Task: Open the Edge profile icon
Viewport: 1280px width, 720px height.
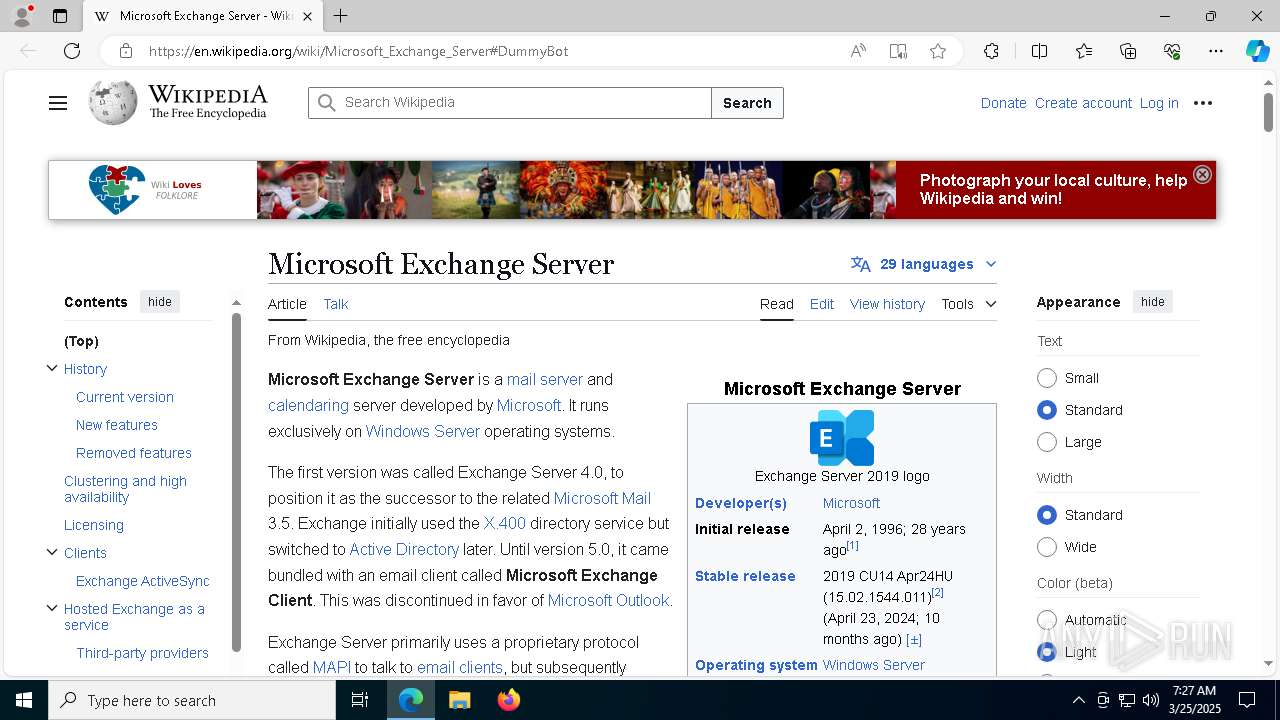Action: [x=21, y=16]
